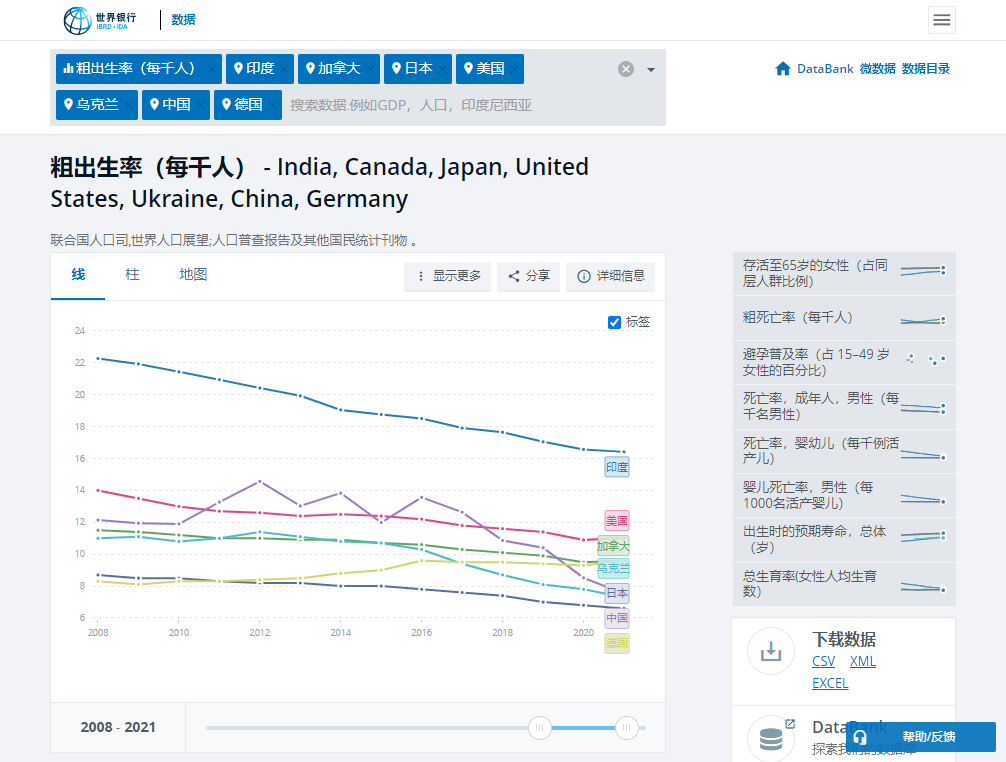Click the 2008 - 2021 year range text
1006x762 pixels.
(x=118, y=727)
